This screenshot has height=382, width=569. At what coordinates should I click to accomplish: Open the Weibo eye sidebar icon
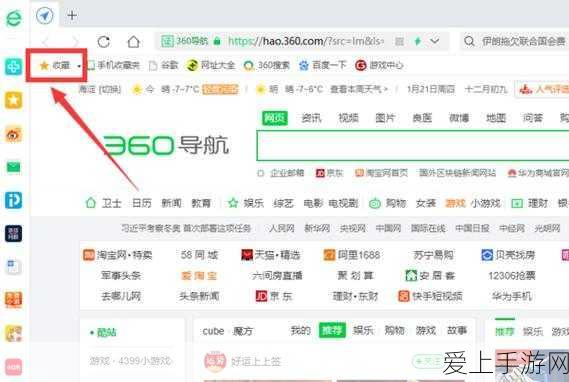tap(13, 134)
